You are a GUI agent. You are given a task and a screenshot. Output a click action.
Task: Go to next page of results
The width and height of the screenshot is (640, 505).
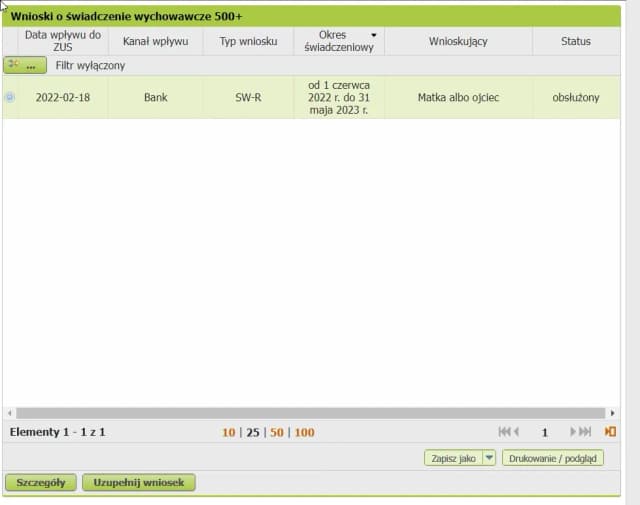pos(575,432)
